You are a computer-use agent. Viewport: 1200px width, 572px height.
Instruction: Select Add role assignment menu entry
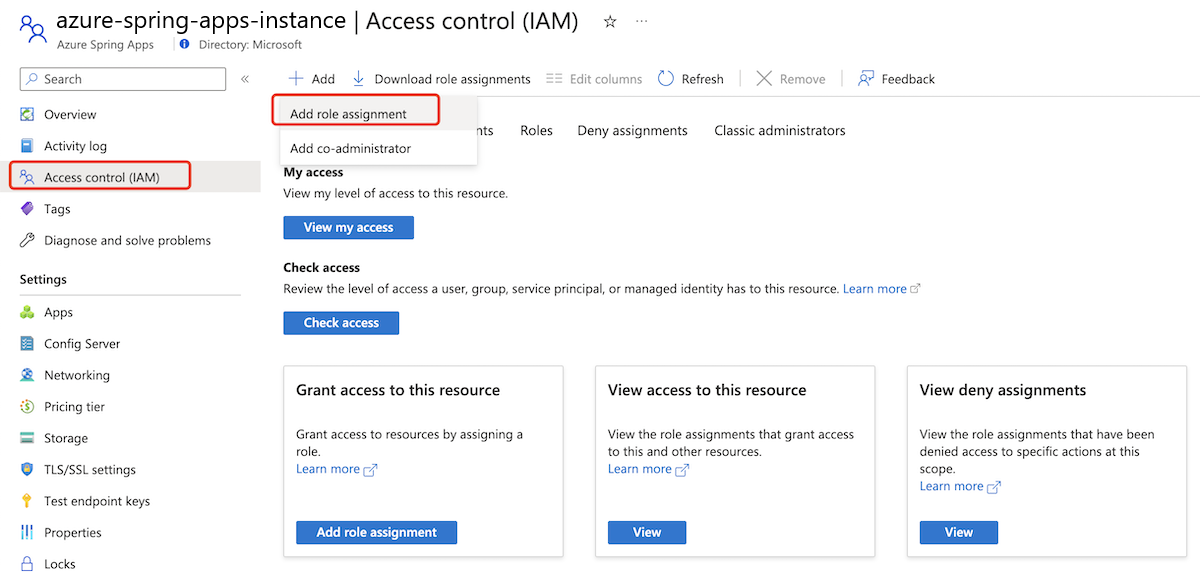click(x=348, y=114)
